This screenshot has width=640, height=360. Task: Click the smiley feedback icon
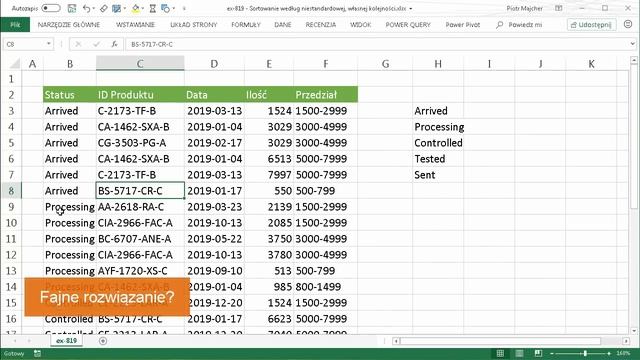tap(628, 24)
